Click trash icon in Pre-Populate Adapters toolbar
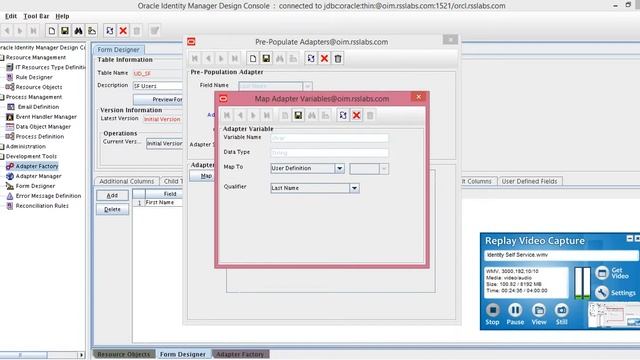 (338, 58)
